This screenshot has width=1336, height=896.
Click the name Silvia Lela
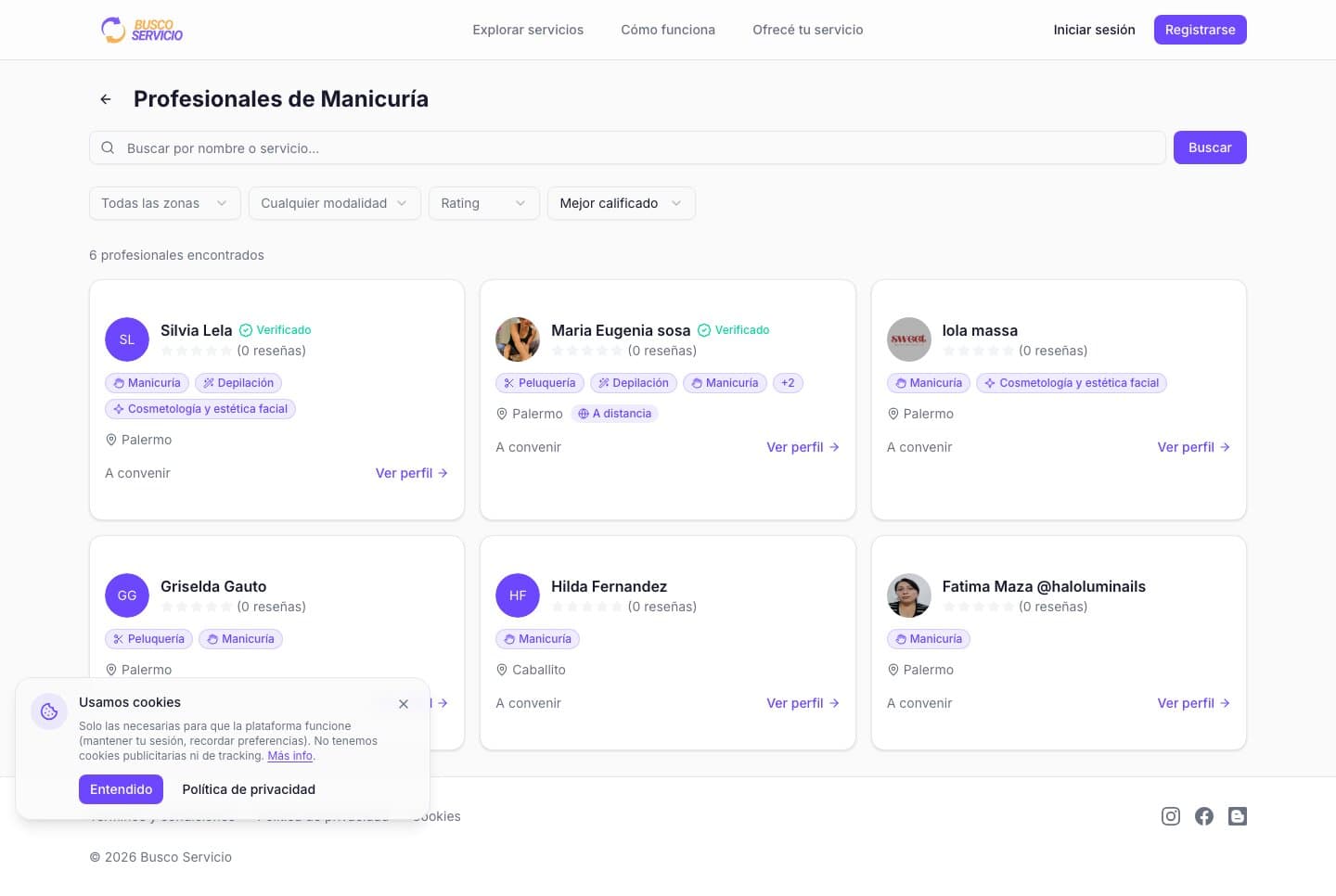[x=197, y=330]
